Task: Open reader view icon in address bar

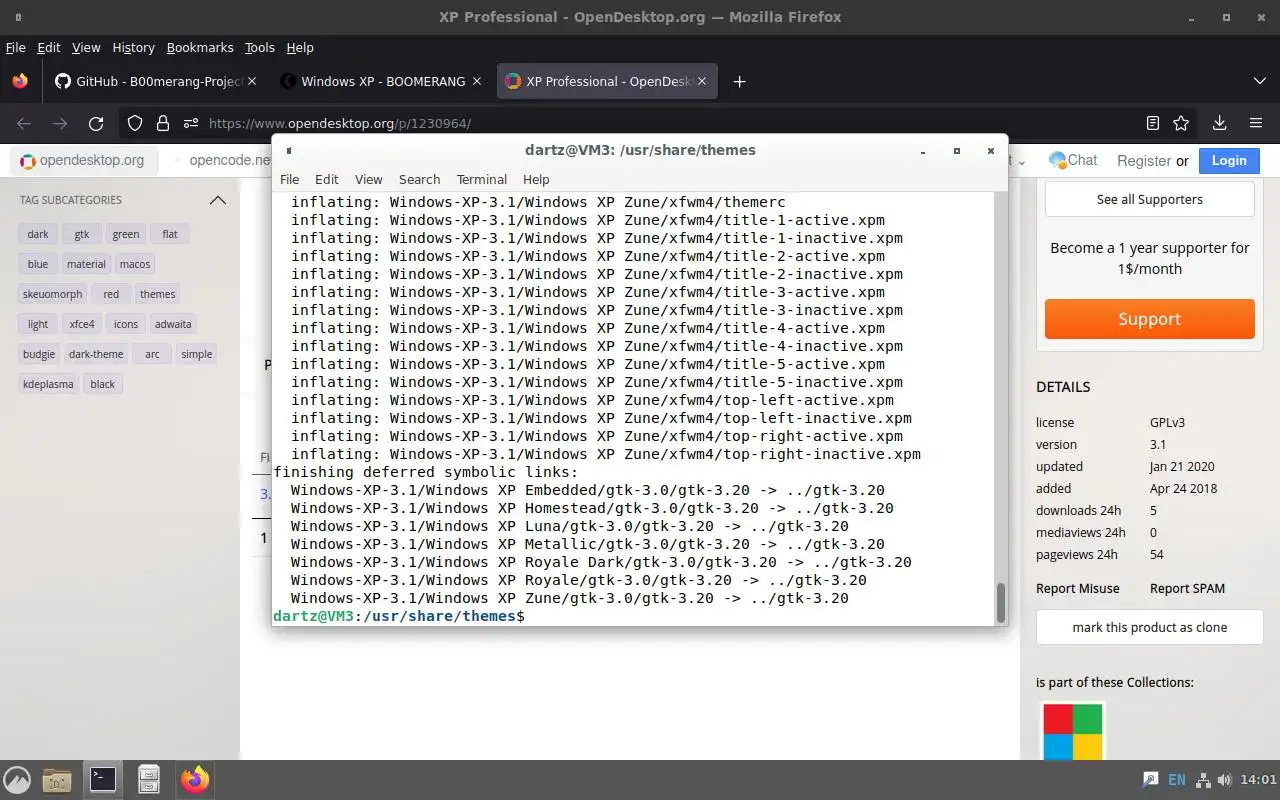Action: pos(1153,123)
